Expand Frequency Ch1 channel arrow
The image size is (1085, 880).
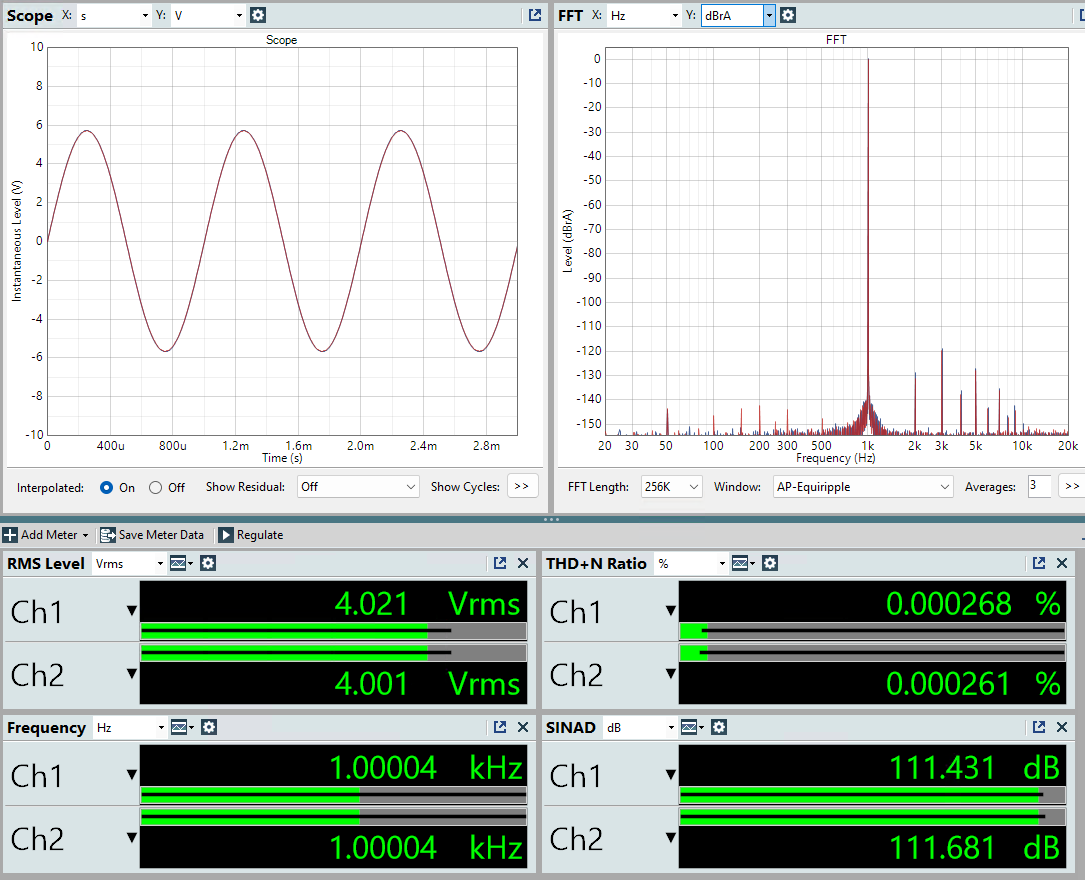(131, 775)
